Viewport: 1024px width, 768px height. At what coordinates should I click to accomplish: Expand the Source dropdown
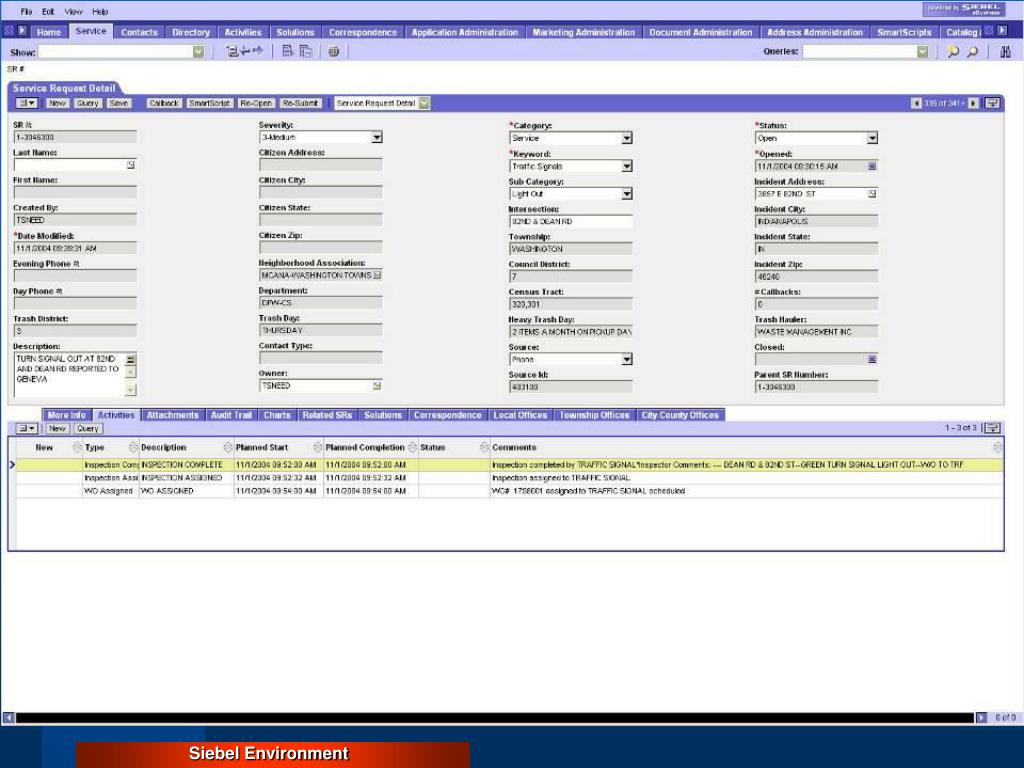click(626, 359)
